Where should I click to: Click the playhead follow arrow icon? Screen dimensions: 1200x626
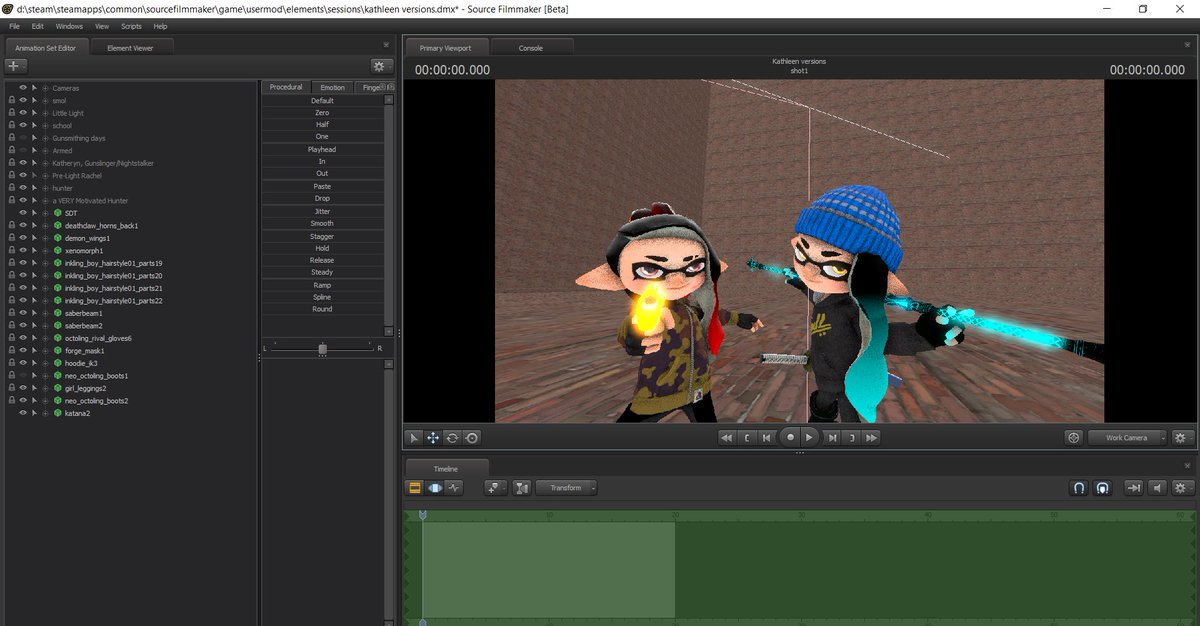coord(1134,488)
